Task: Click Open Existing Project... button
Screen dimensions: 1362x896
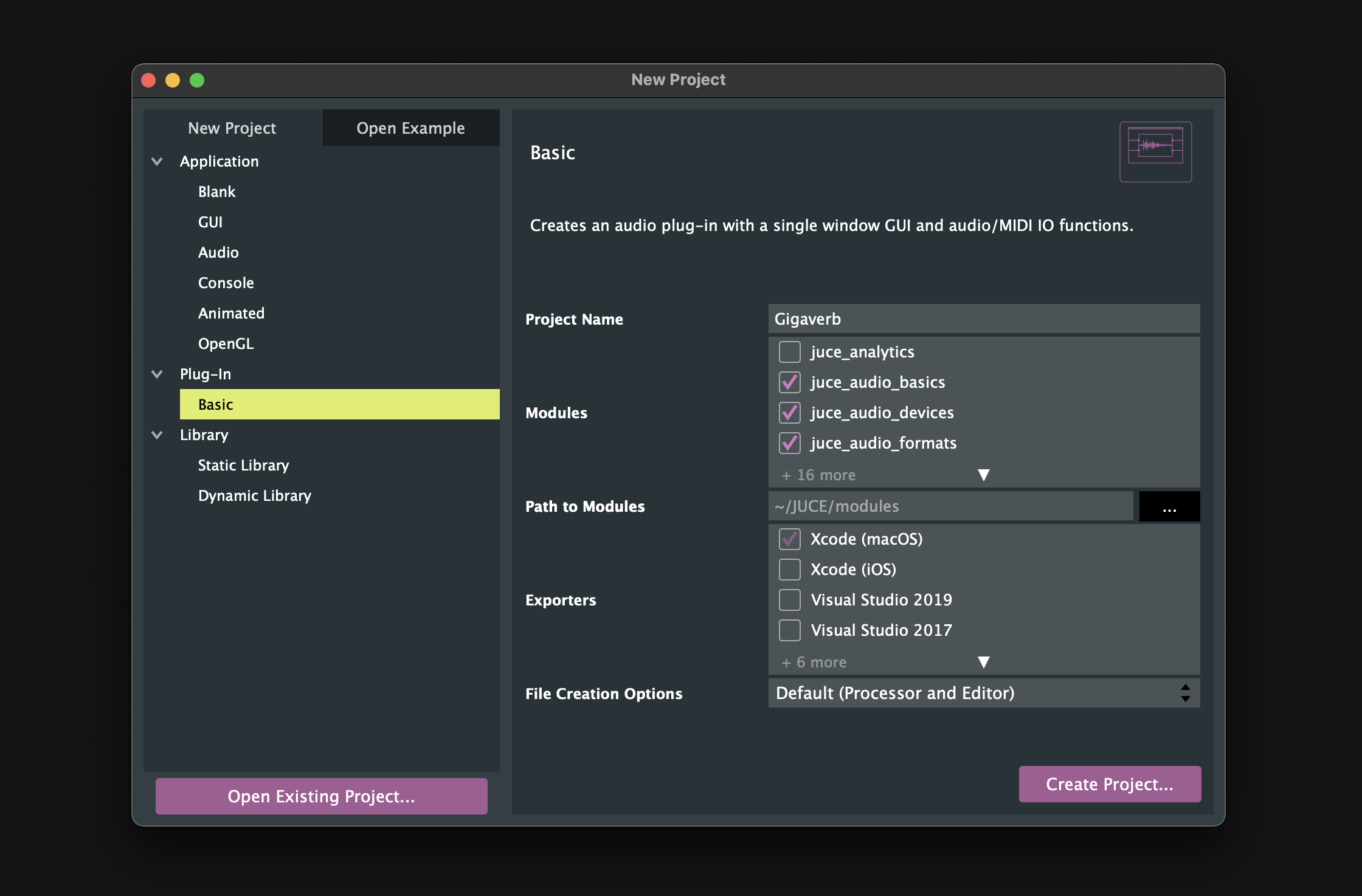Action: tap(321, 796)
